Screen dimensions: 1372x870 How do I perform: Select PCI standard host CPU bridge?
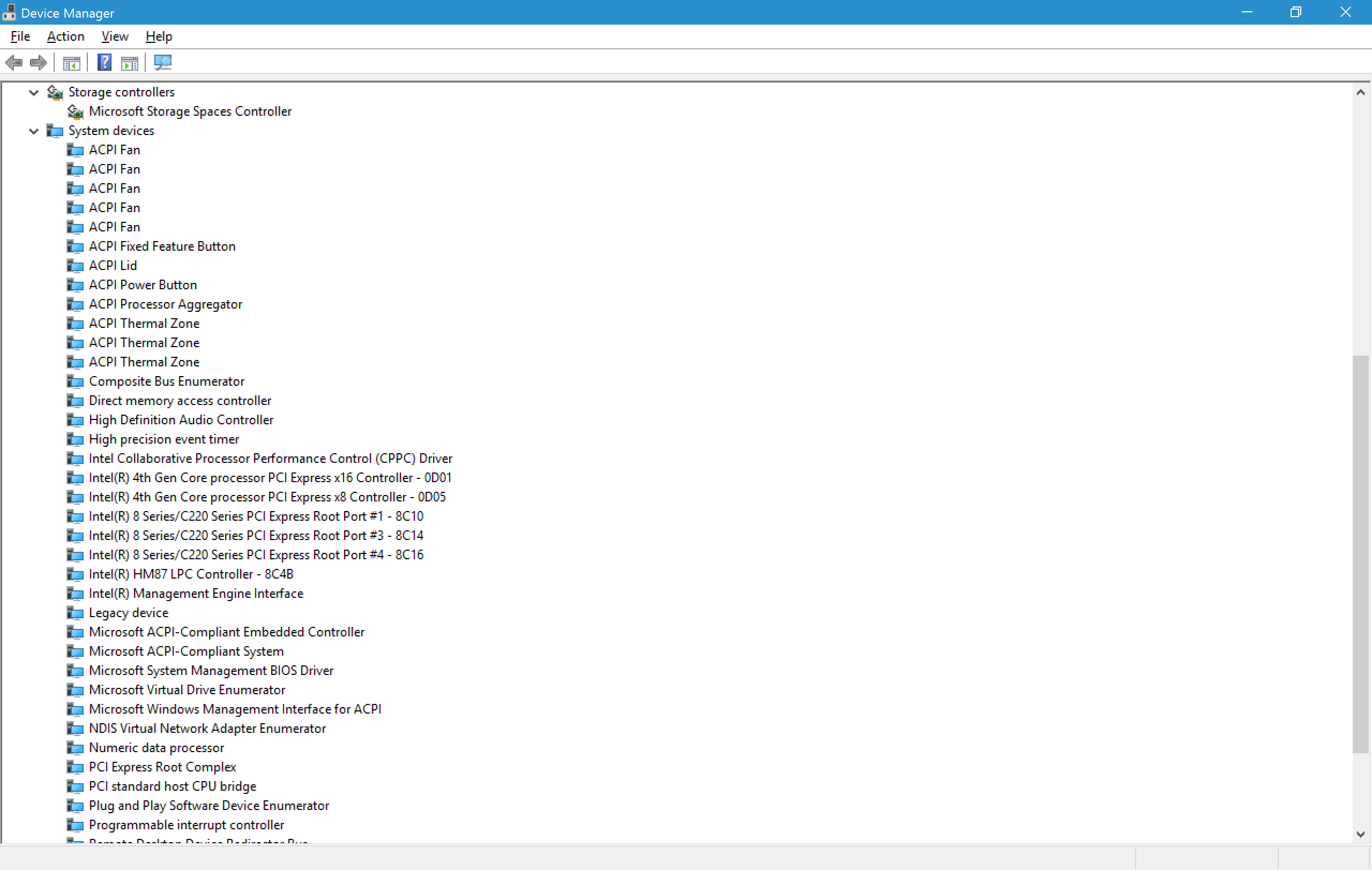173,787
